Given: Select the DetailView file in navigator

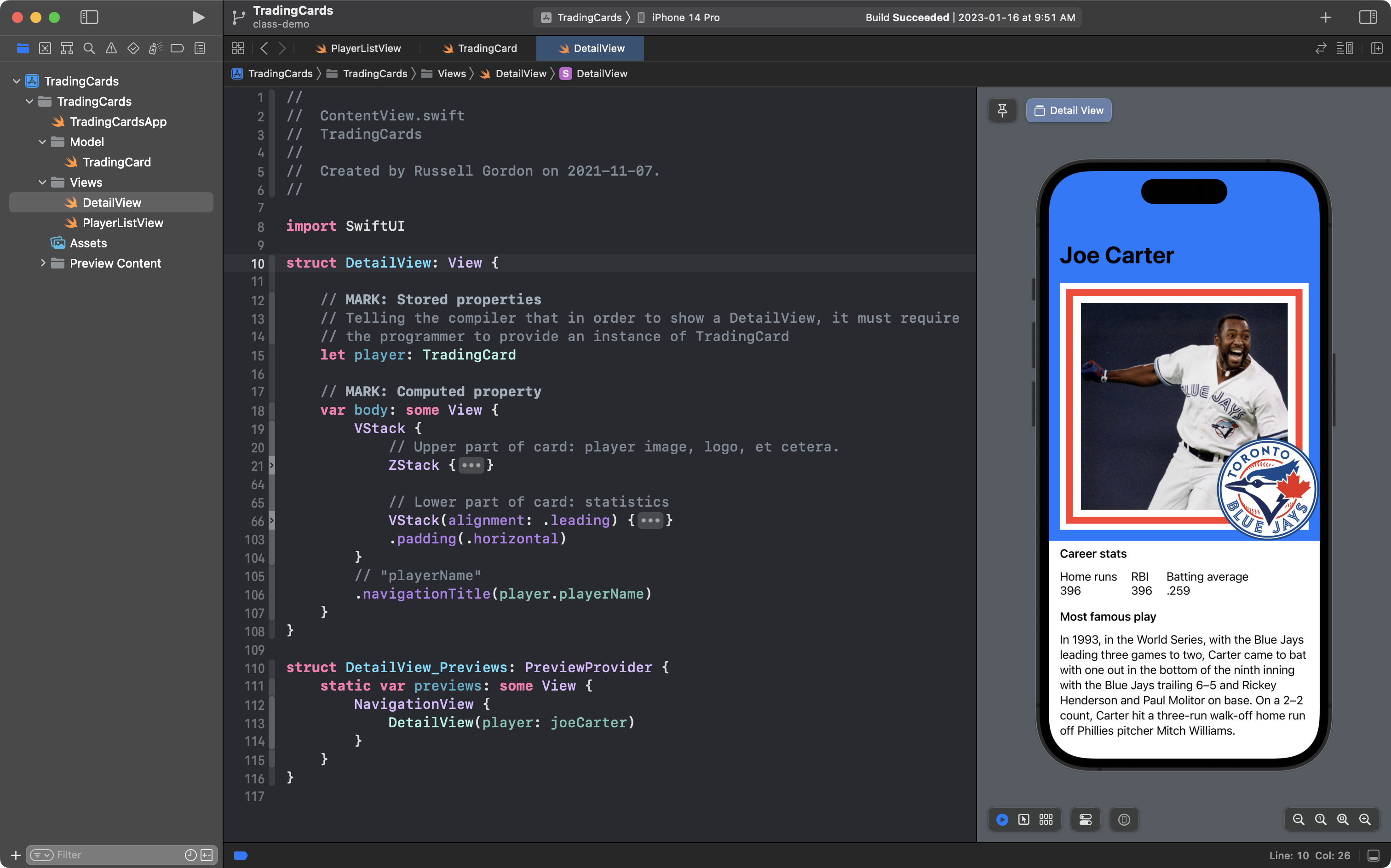Looking at the screenshot, I should point(112,202).
